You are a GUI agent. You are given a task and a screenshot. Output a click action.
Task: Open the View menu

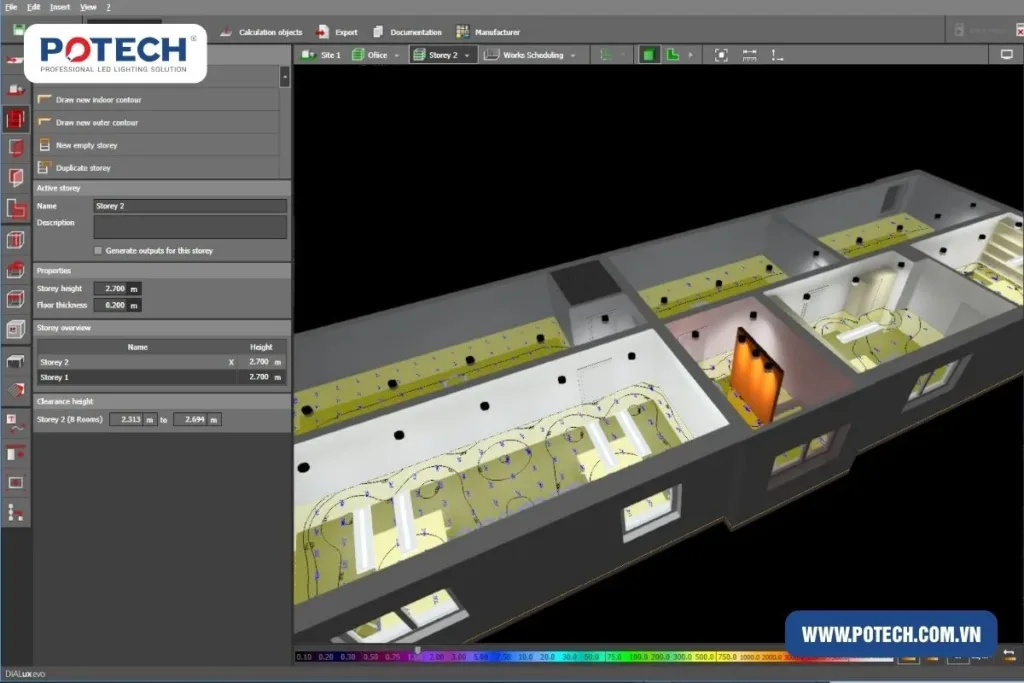(x=88, y=7)
